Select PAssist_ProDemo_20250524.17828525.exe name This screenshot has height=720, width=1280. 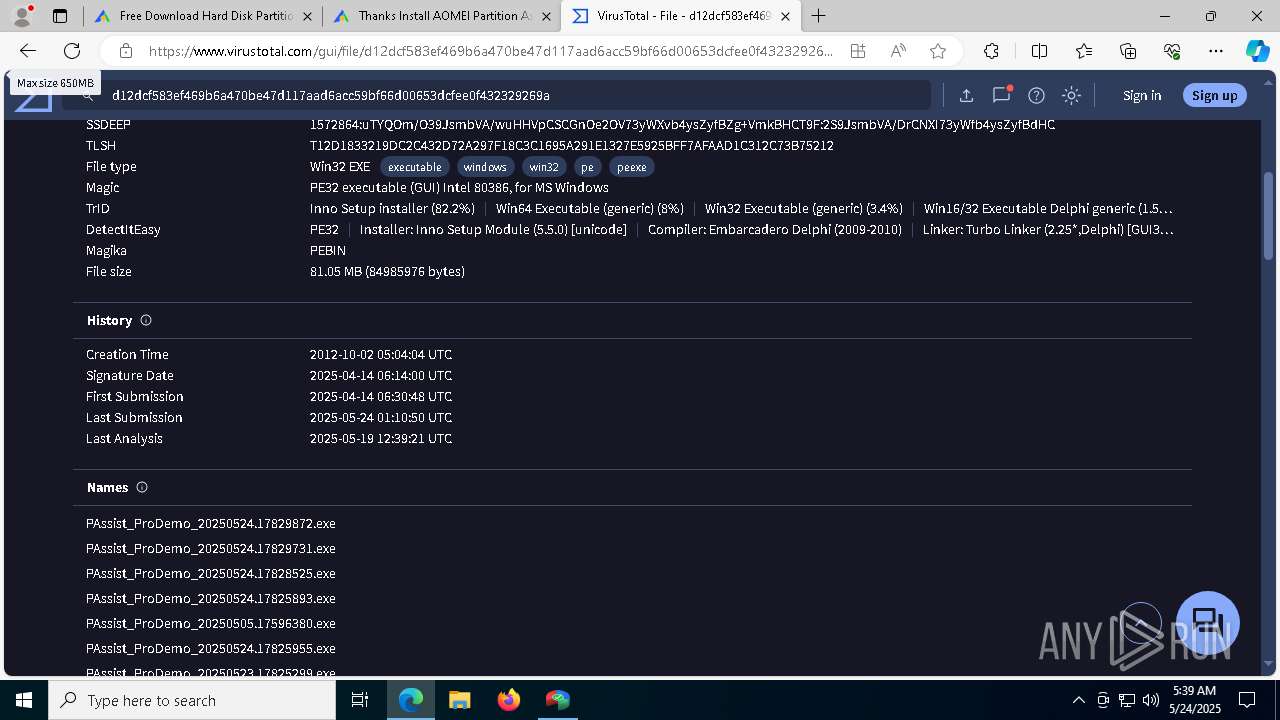point(211,573)
